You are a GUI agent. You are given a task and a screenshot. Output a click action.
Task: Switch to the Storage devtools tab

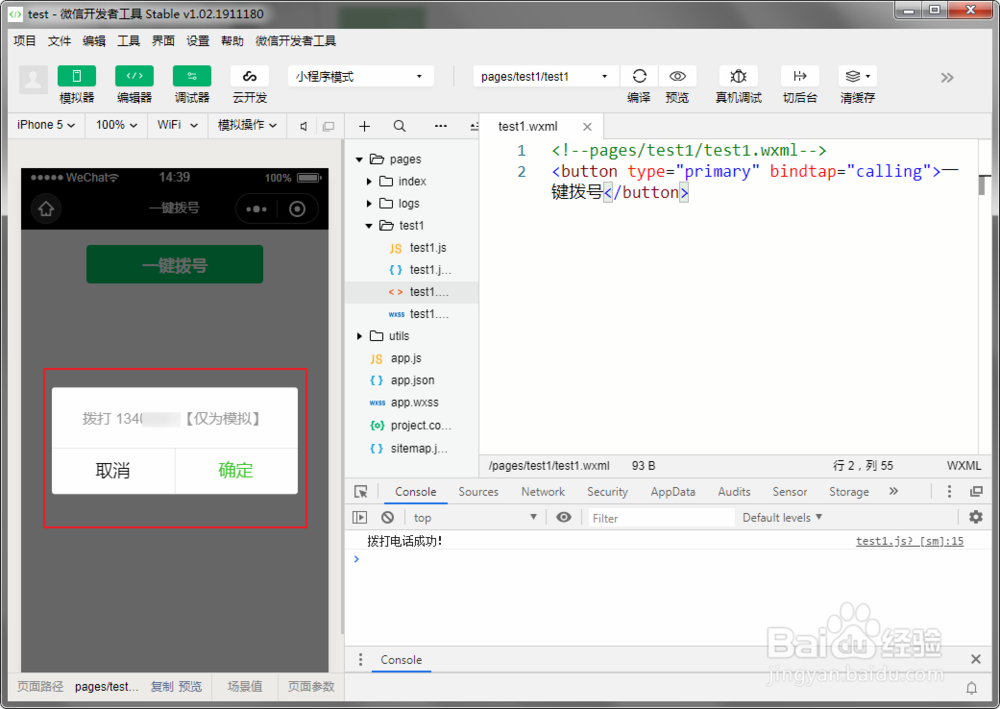pyautogui.click(x=849, y=492)
